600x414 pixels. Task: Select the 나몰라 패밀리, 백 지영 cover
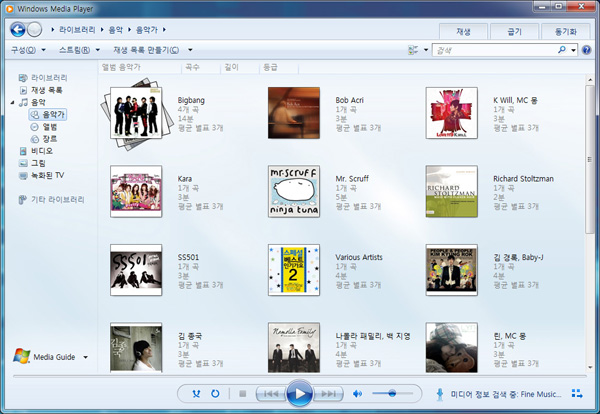pos(293,347)
